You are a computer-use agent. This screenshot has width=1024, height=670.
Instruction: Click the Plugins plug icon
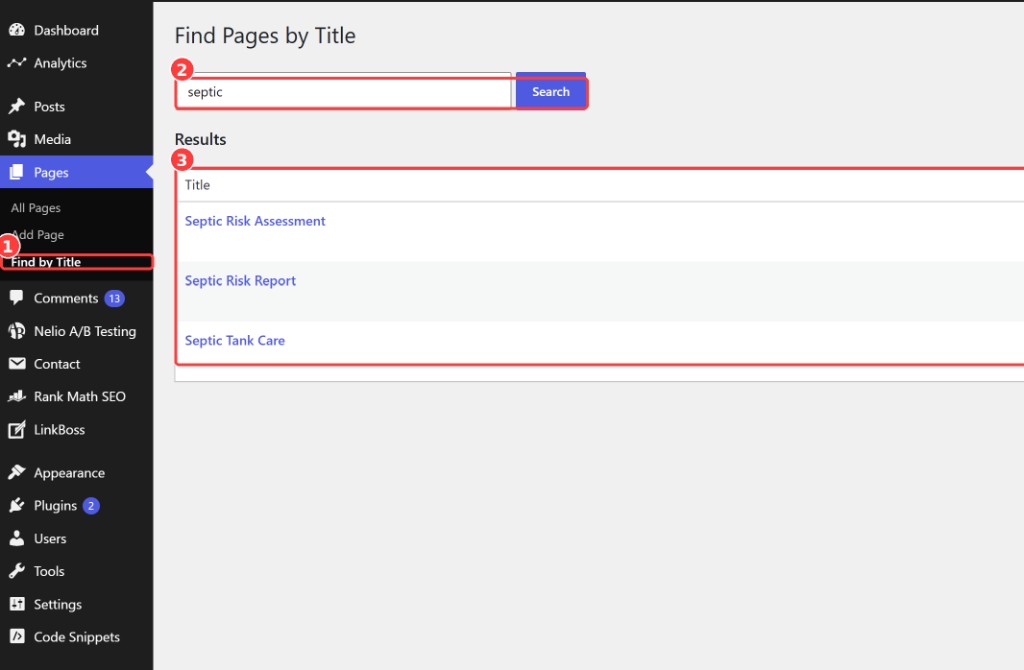(x=17, y=505)
